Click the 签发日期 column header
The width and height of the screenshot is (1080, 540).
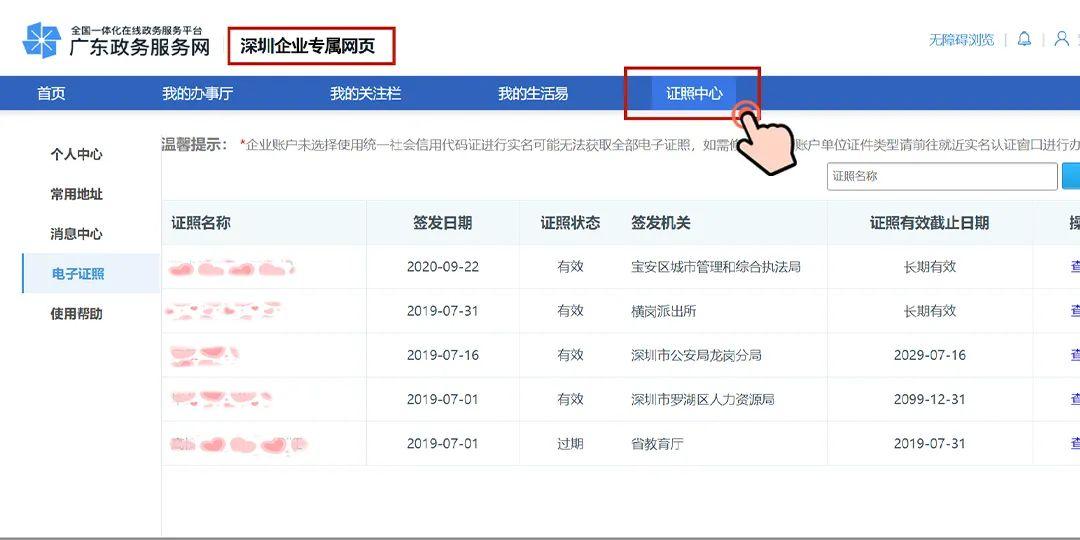[442, 223]
